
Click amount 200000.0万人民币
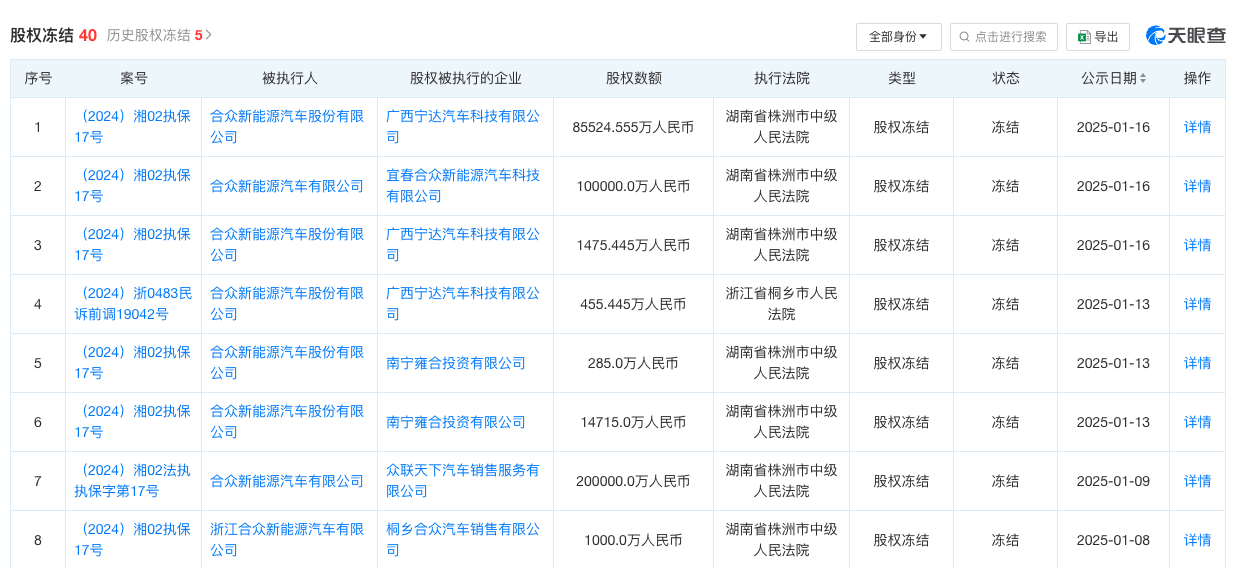tap(633, 481)
